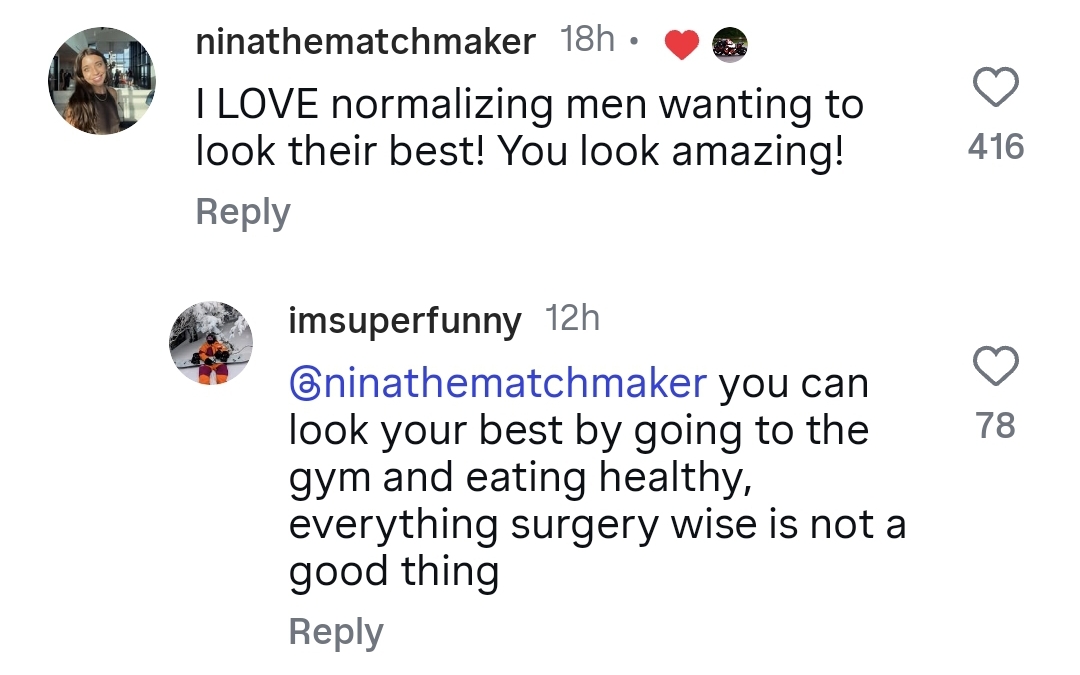Open ninathematchmaker's profile picture

(102, 80)
